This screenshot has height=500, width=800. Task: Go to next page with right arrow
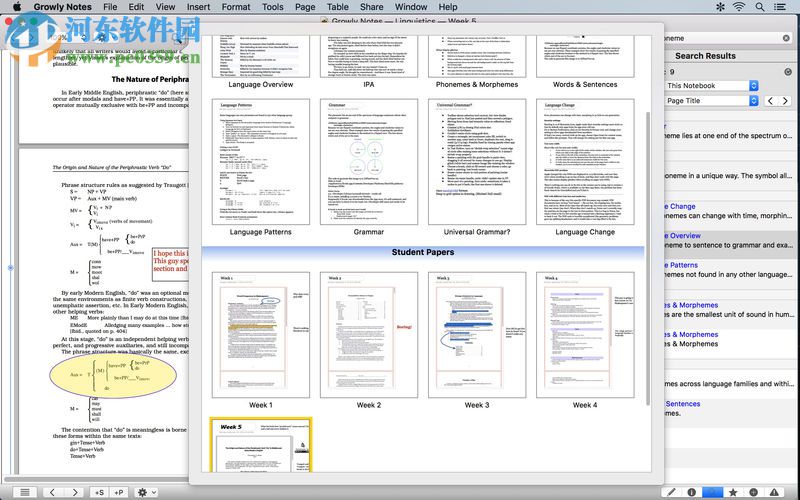click(x=75, y=492)
